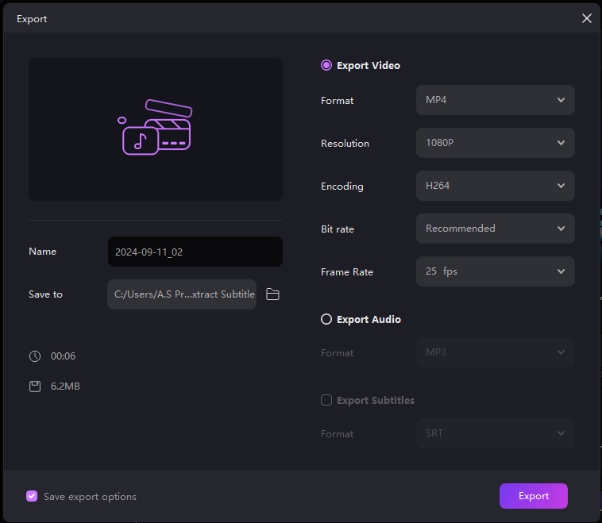Select the Export Video radio button
This screenshot has height=523, width=602.
(326, 65)
